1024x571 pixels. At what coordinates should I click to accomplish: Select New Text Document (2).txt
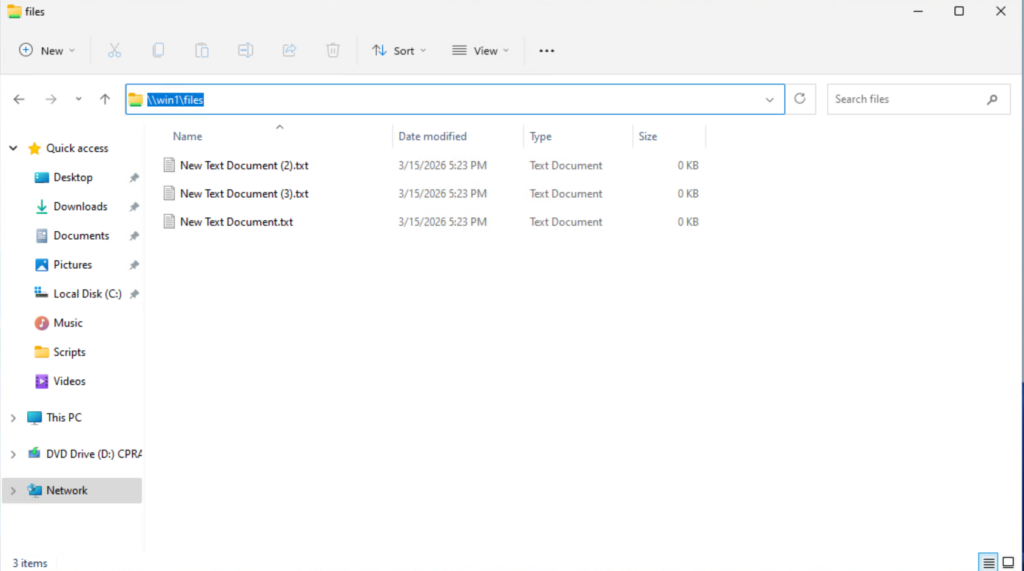coord(244,165)
